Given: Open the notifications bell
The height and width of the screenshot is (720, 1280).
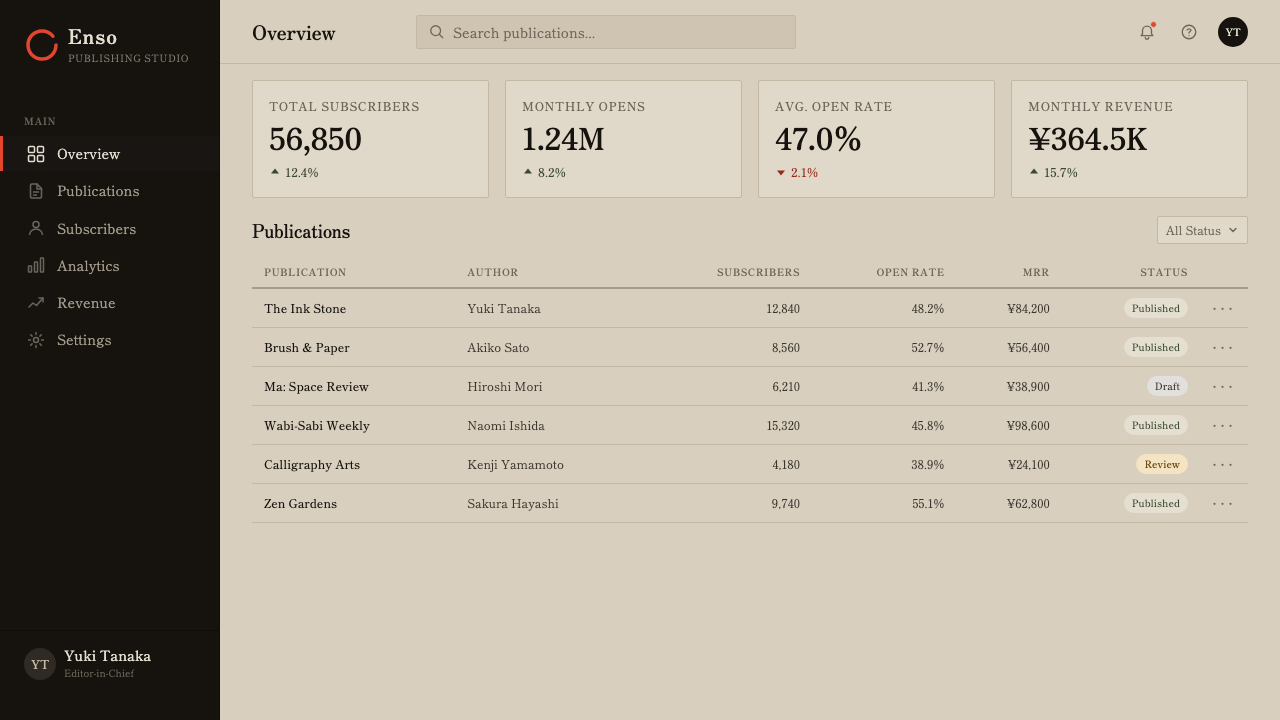Looking at the screenshot, I should pos(1147,32).
